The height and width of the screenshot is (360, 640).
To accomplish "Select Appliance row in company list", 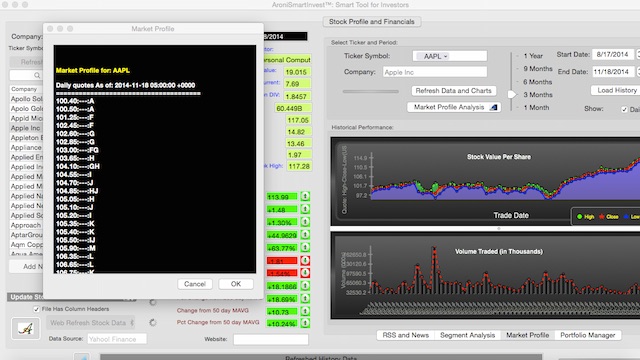I will pyautogui.click(x=26, y=147).
